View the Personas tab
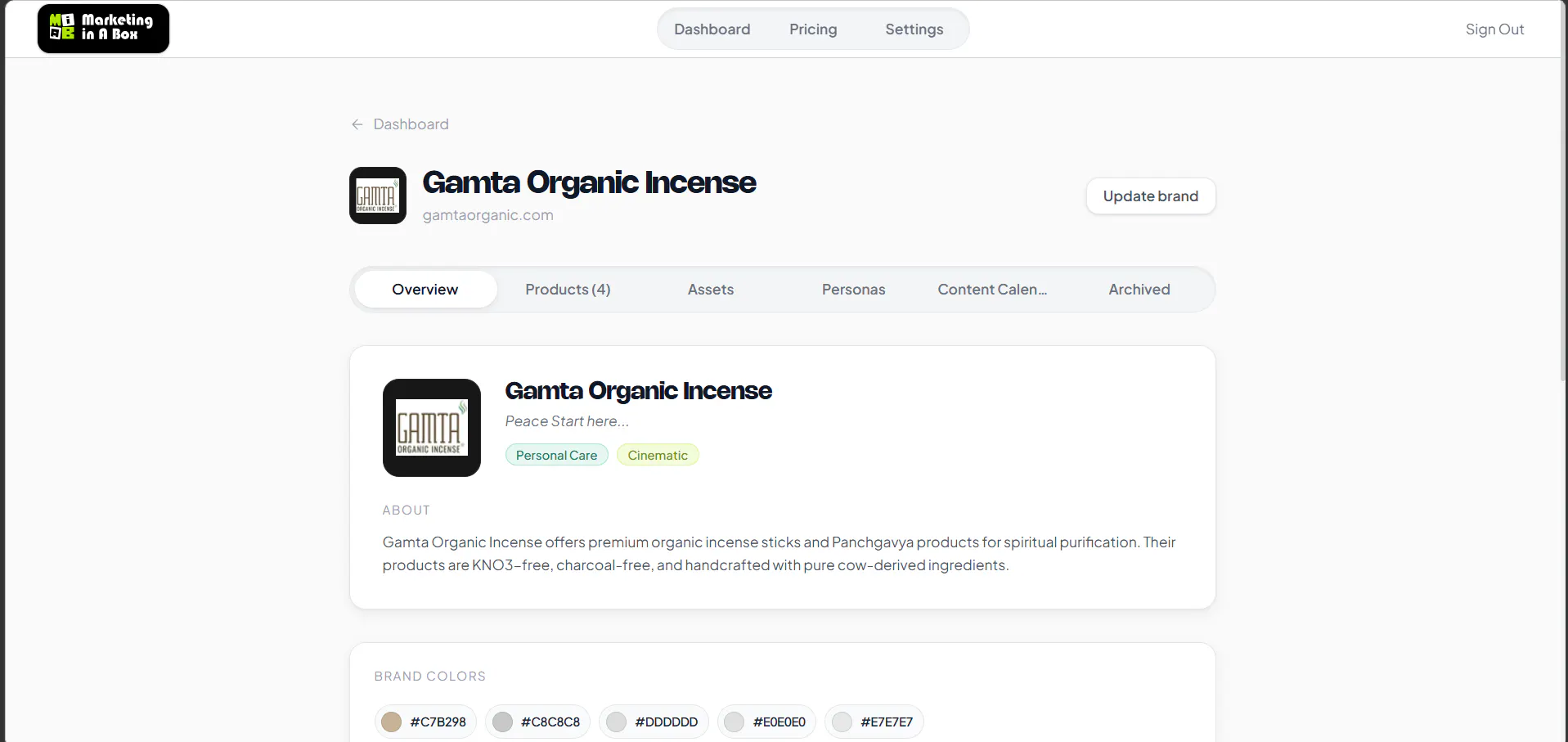This screenshot has width=1568, height=742. click(x=853, y=290)
